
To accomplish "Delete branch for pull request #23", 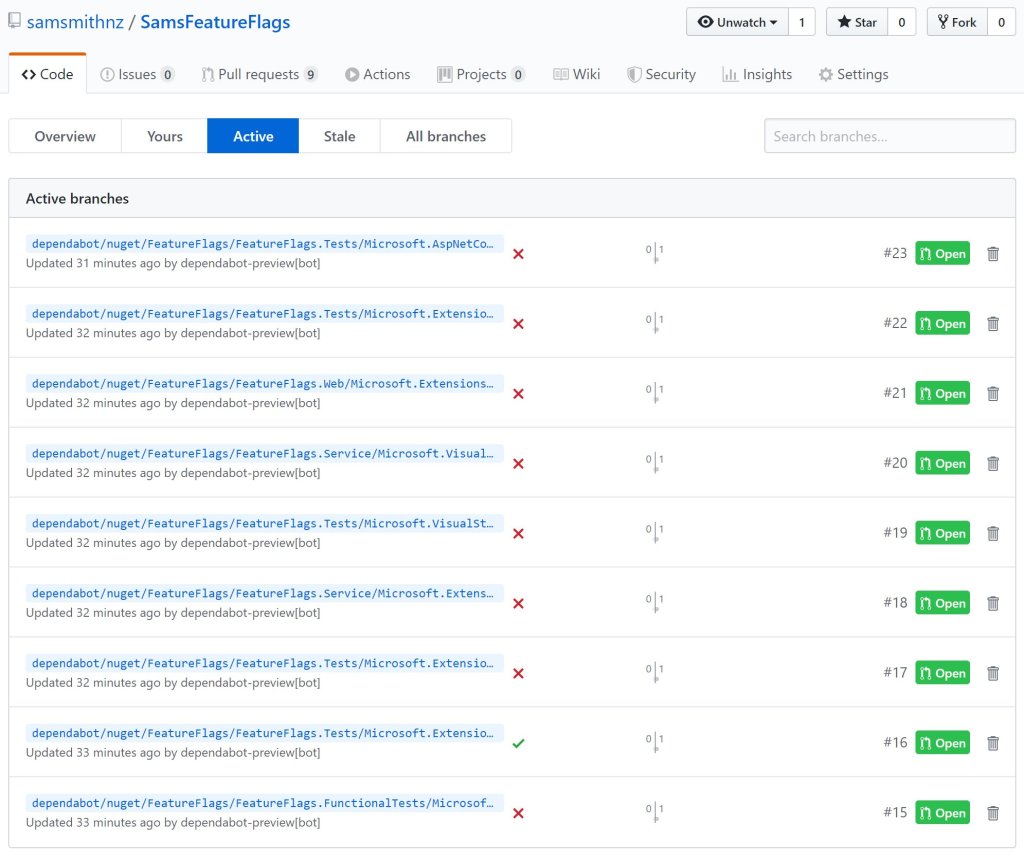I will click(x=992, y=254).
